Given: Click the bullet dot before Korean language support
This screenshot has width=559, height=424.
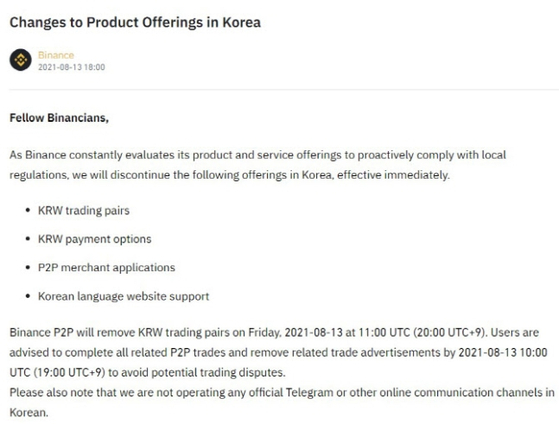Looking at the screenshot, I should [28, 296].
